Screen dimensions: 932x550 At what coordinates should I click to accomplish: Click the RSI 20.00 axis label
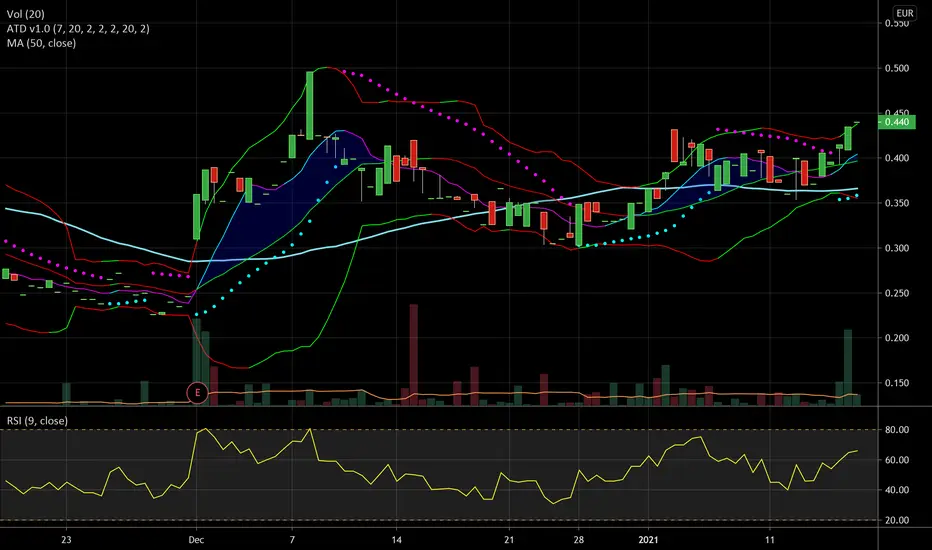click(897, 520)
